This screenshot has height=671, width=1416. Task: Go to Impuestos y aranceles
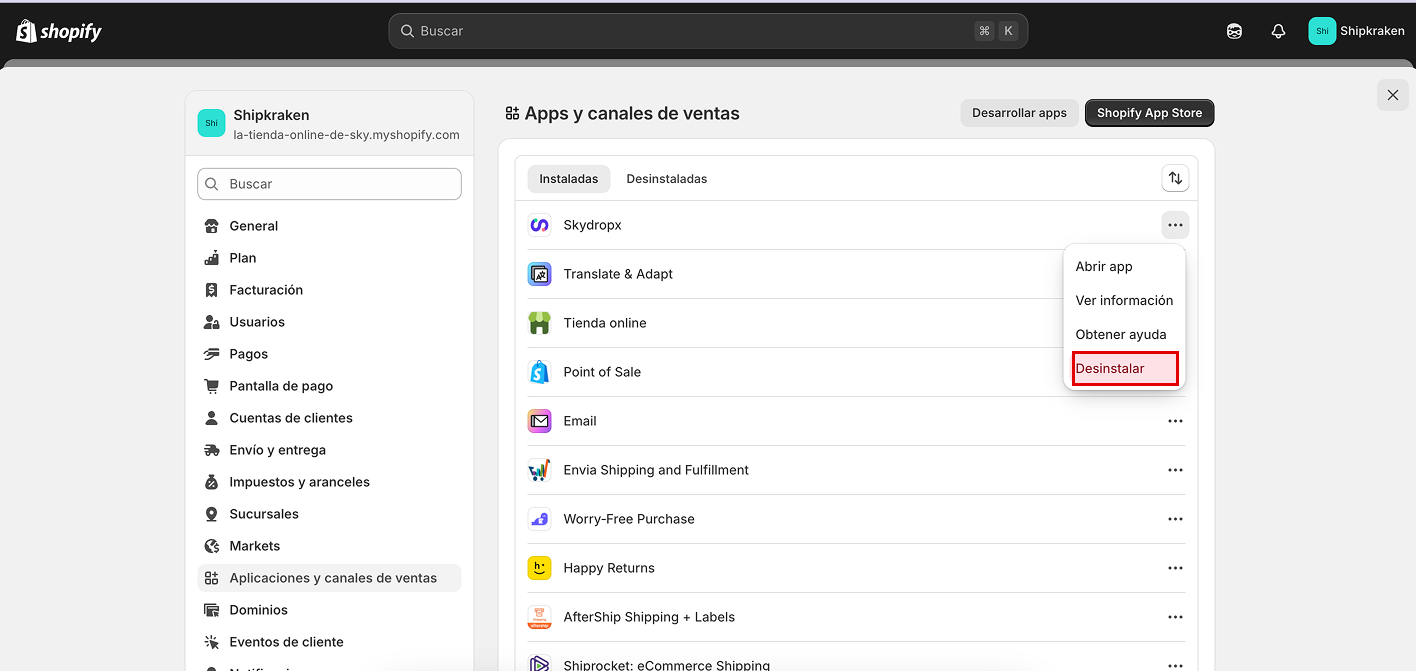pyautogui.click(x=329, y=482)
